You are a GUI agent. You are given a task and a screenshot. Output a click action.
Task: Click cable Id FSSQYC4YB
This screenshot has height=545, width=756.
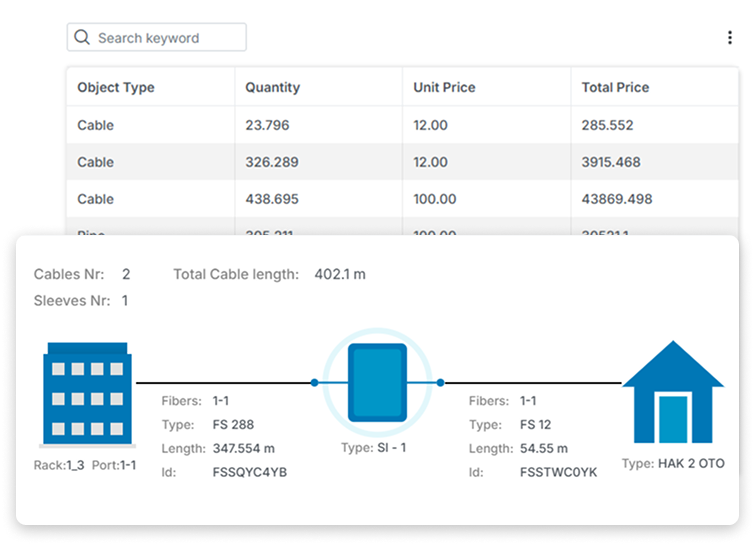click(249, 472)
